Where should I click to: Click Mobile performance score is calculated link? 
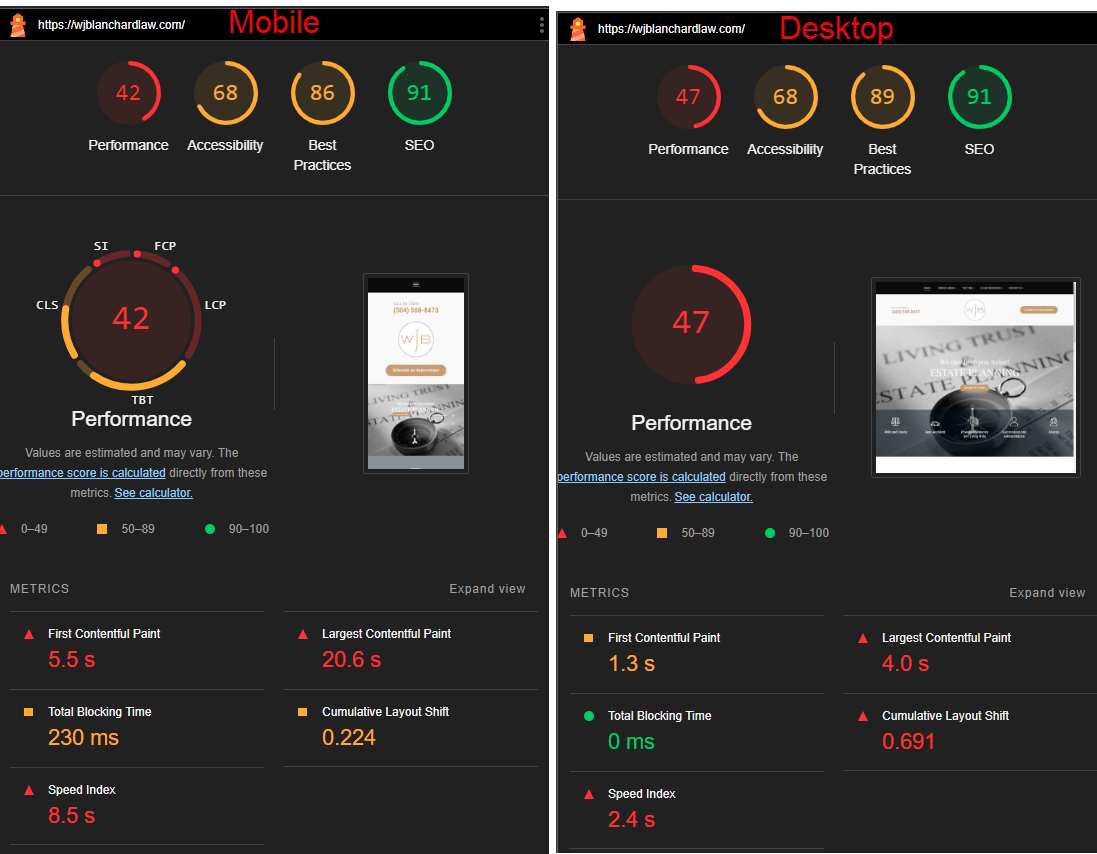coord(82,473)
